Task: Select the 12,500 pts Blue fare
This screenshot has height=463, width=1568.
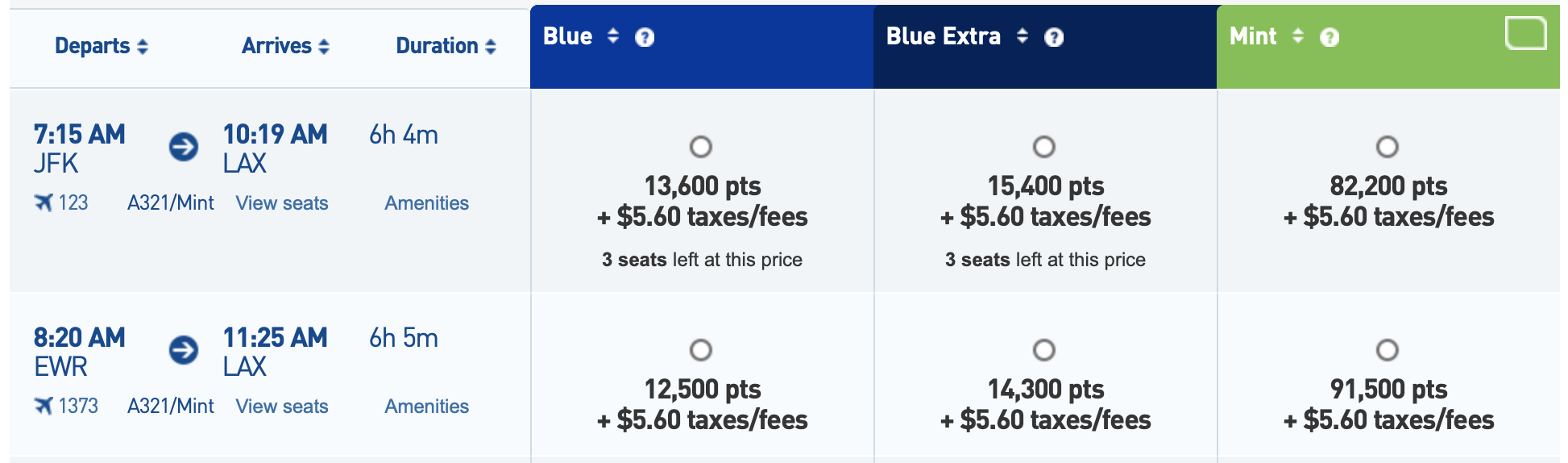Action: [x=701, y=350]
